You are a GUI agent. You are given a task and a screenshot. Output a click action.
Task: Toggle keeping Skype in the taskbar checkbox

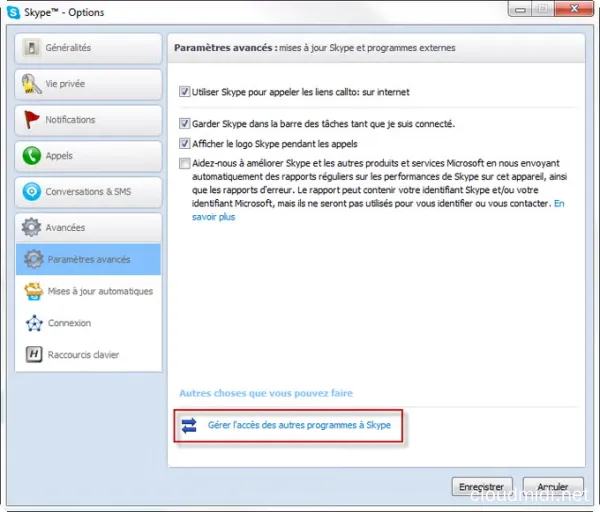185,124
